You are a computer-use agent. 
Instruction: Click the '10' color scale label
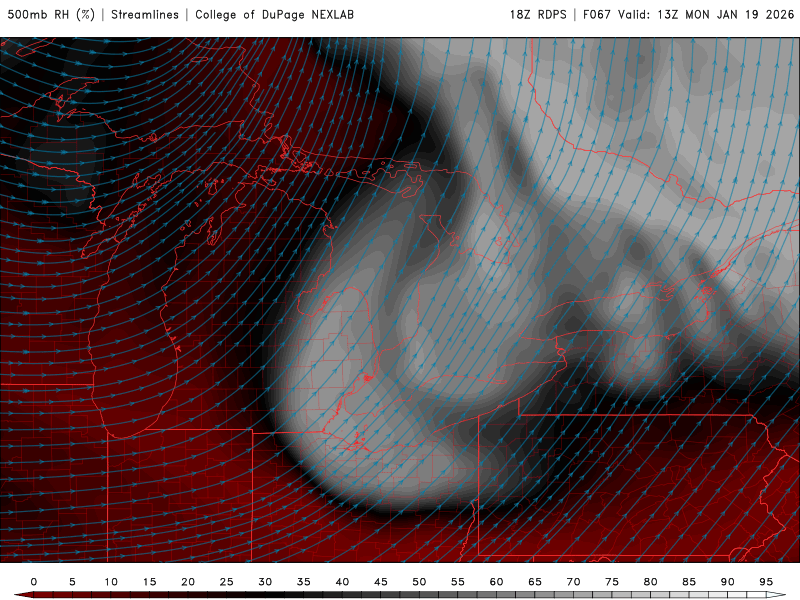pos(111,582)
